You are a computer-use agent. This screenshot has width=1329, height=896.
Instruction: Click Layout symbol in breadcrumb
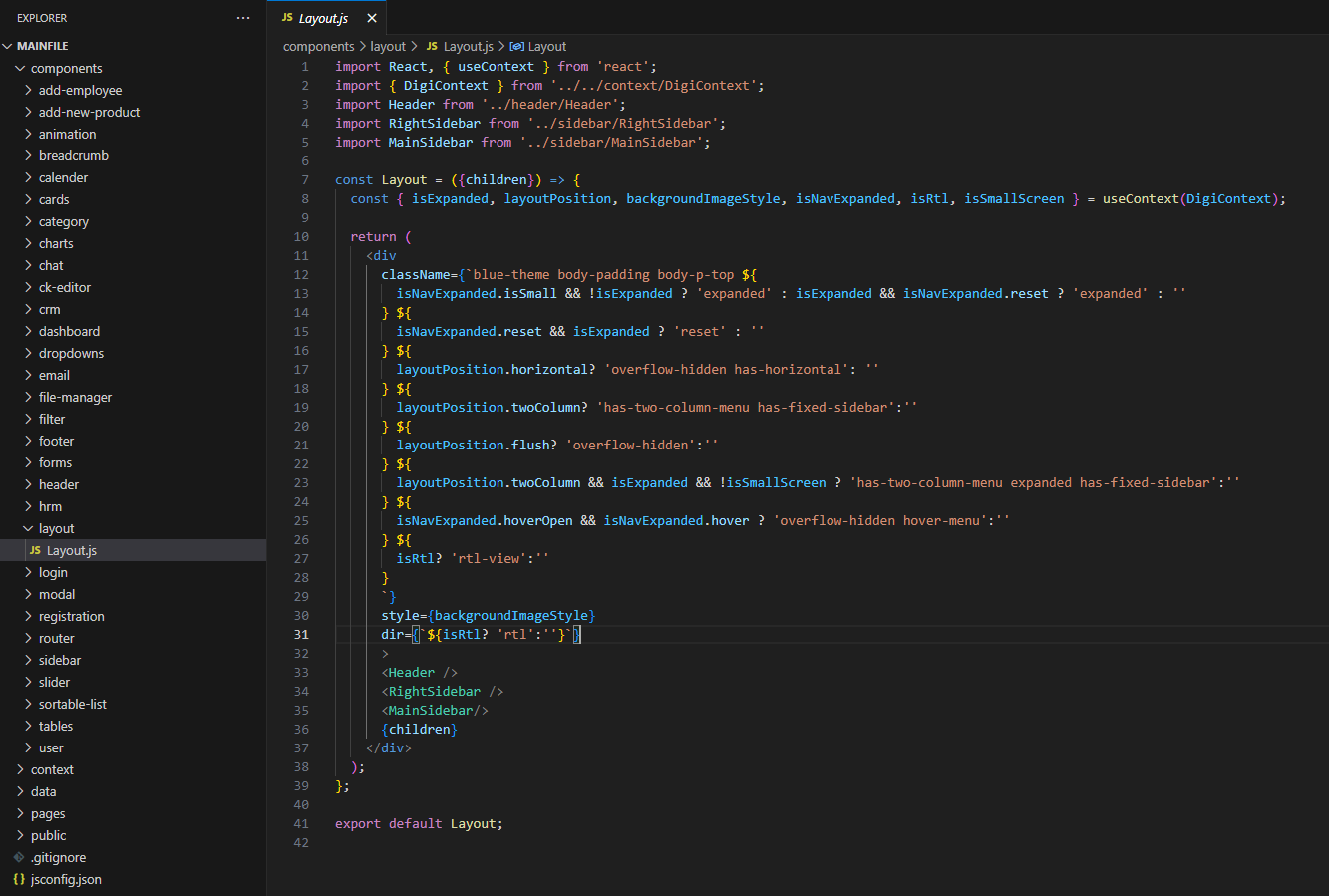pyautogui.click(x=546, y=46)
